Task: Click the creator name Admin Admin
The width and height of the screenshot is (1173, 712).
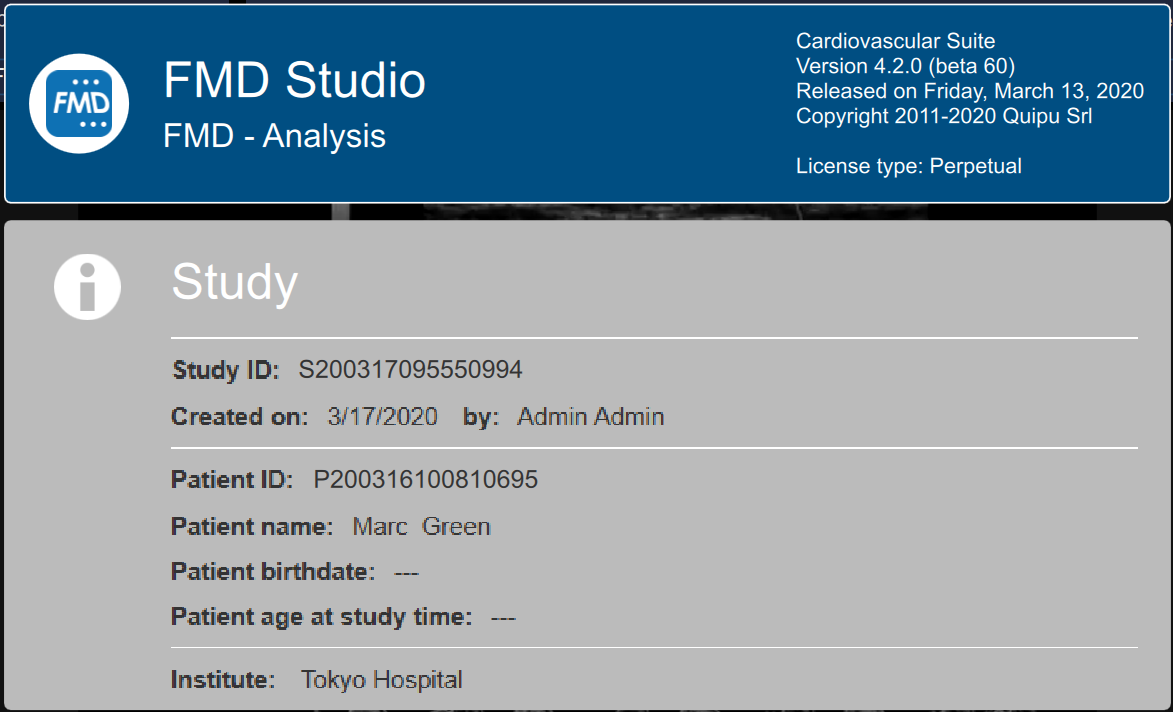Action: pos(590,417)
